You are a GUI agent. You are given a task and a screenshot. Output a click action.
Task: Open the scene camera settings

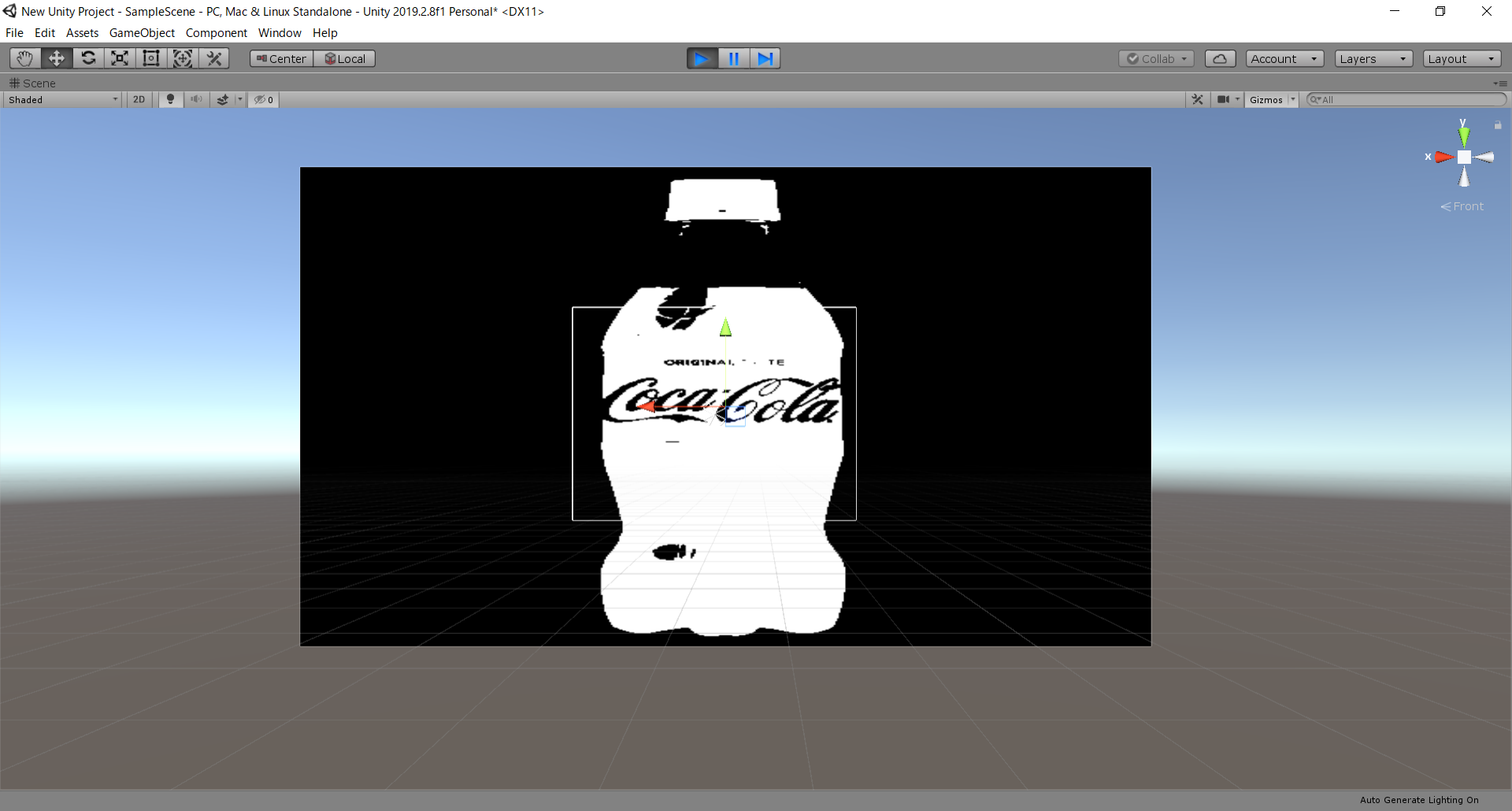pos(1223,100)
